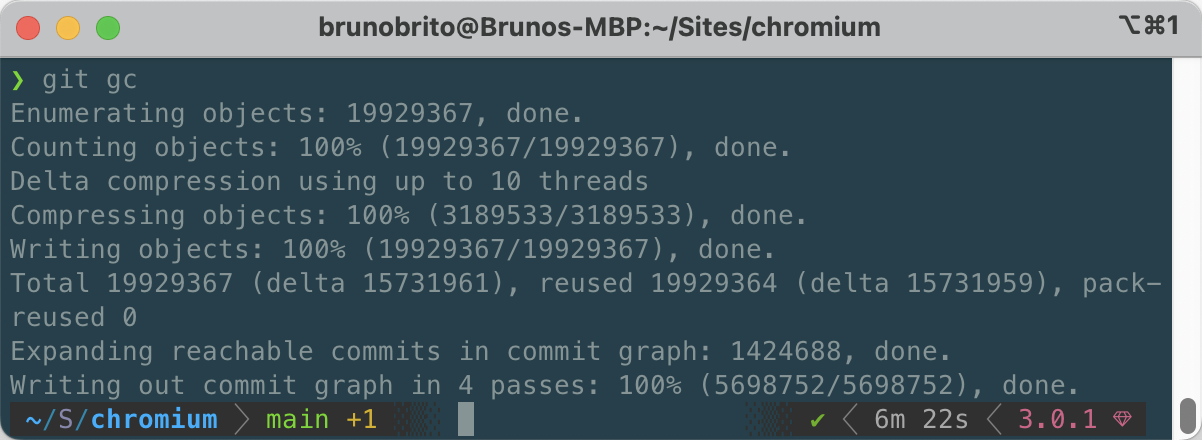Click the Enumerating objects output line
Screen dimensions: 1202x440
[x=297, y=114]
